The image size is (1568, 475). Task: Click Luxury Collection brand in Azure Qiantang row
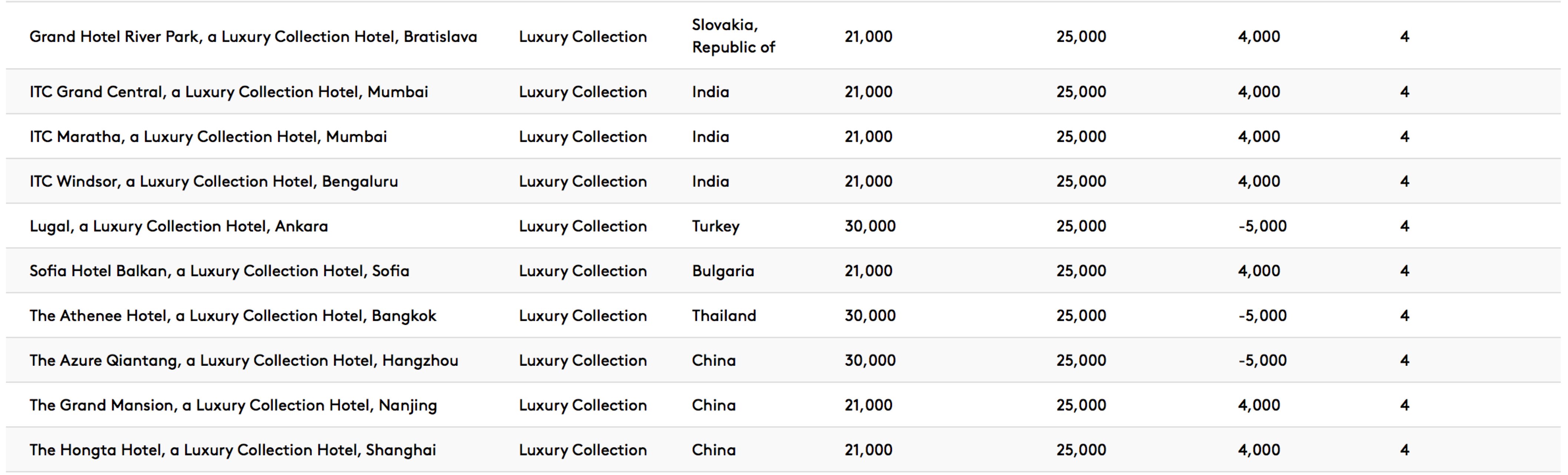click(x=583, y=361)
